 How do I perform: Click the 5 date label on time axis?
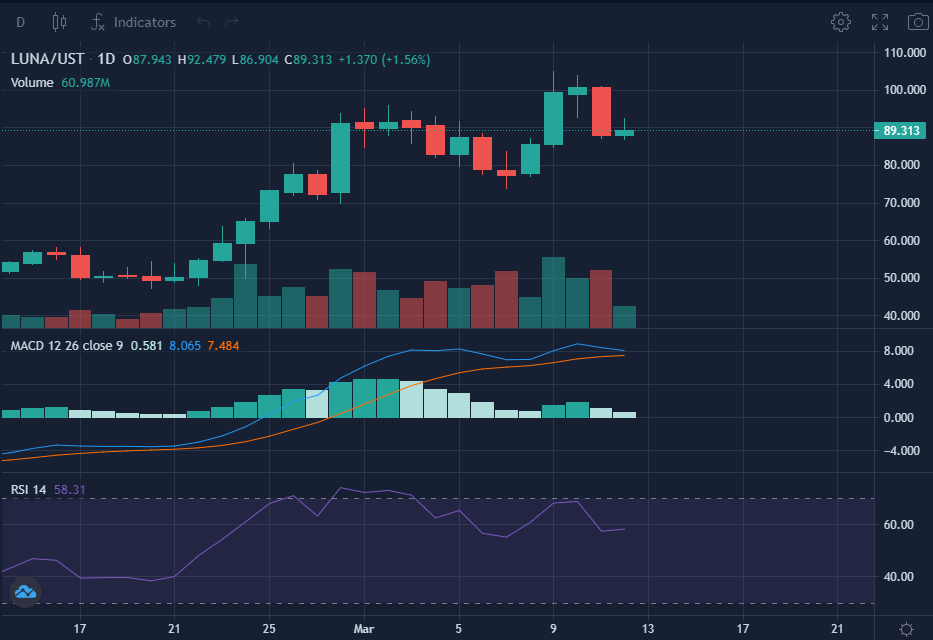(458, 629)
